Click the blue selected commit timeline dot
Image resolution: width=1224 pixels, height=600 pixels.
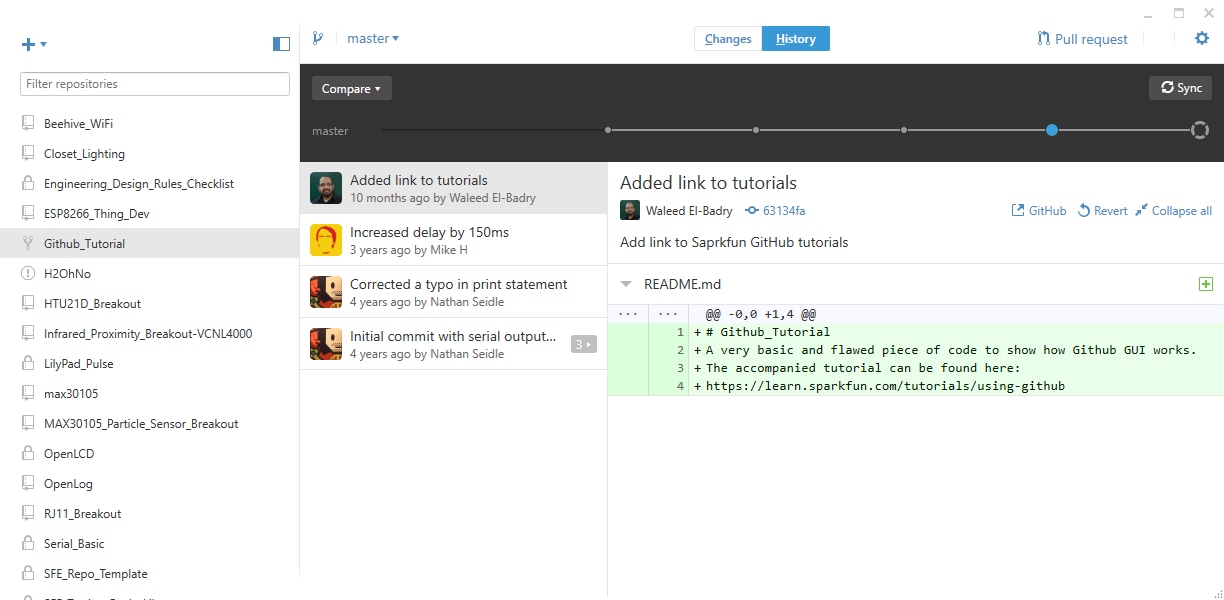click(1052, 130)
